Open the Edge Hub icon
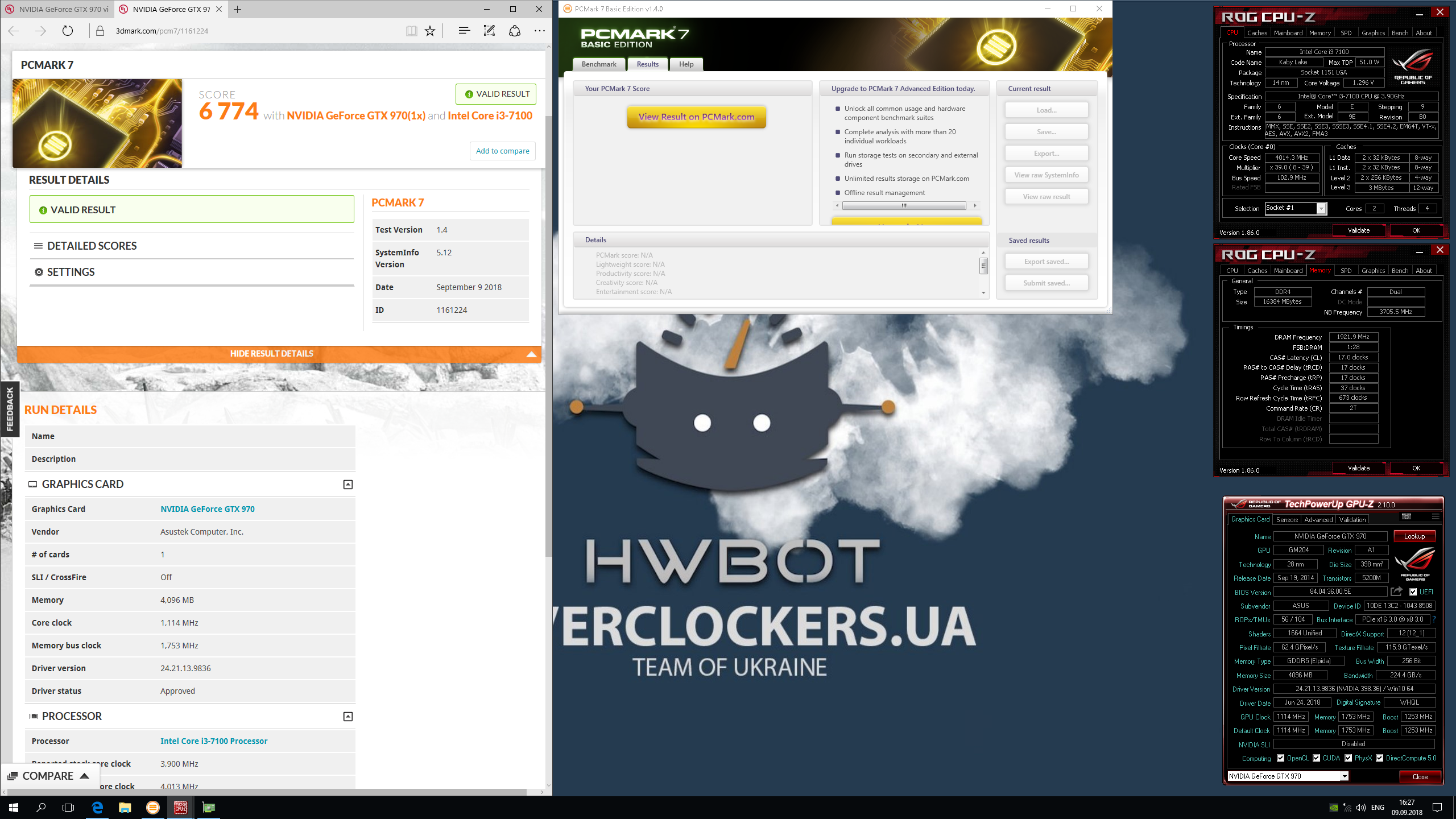Image resolution: width=1456 pixels, height=819 pixels. pos(464,31)
